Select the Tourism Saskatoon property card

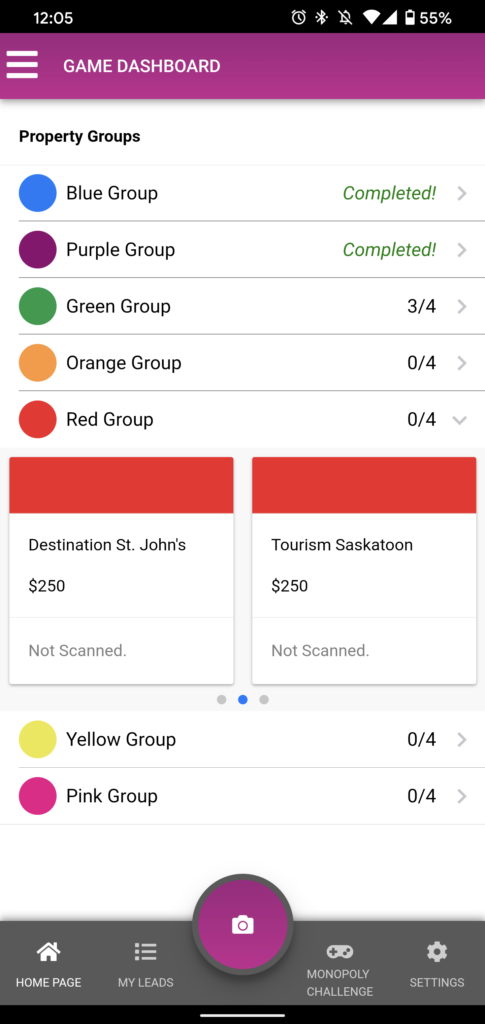coord(364,571)
